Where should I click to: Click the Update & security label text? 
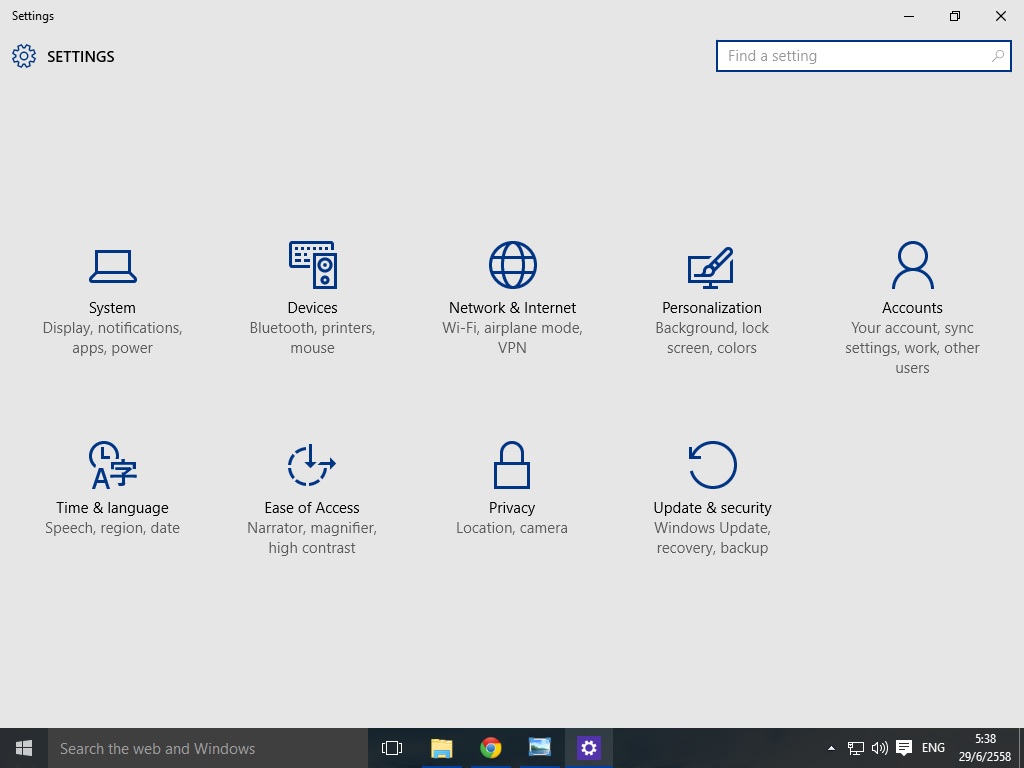712,507
